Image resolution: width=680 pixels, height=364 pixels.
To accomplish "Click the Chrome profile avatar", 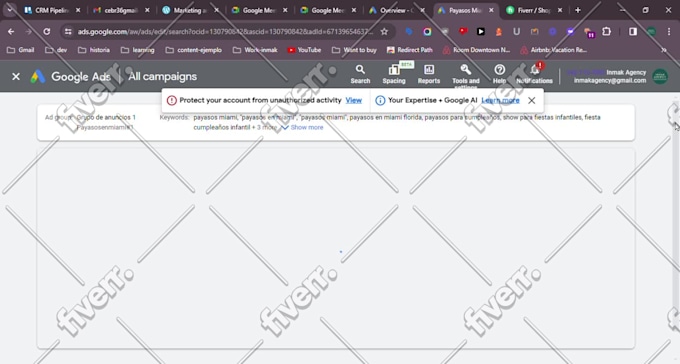I will click(651, 32).
